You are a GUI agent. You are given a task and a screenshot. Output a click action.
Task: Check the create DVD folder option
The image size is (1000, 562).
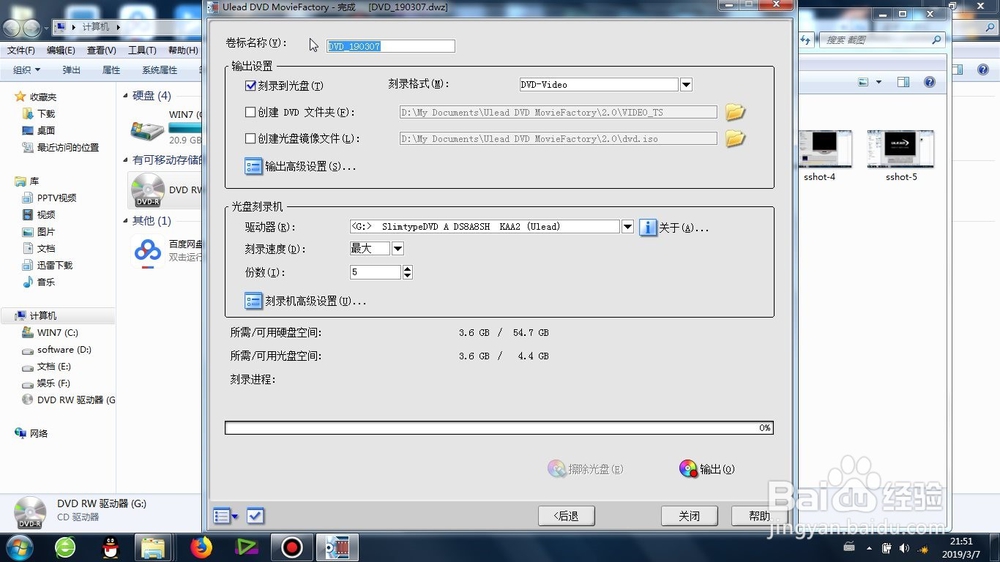point(251,112)
